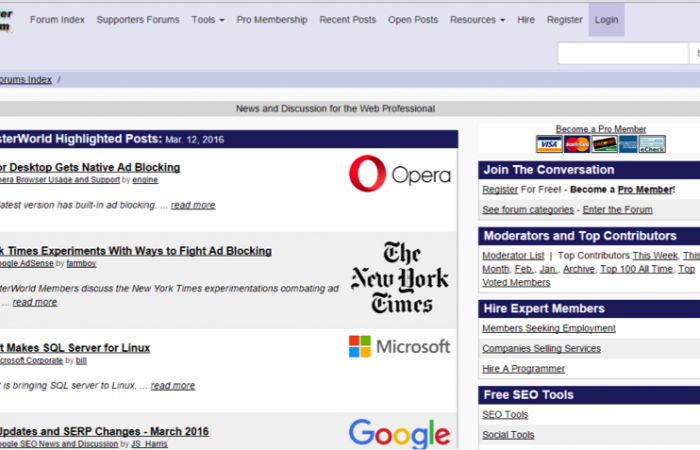Open See forum categories link
This screenshot has height=450, width=700.
coord(528,210)
